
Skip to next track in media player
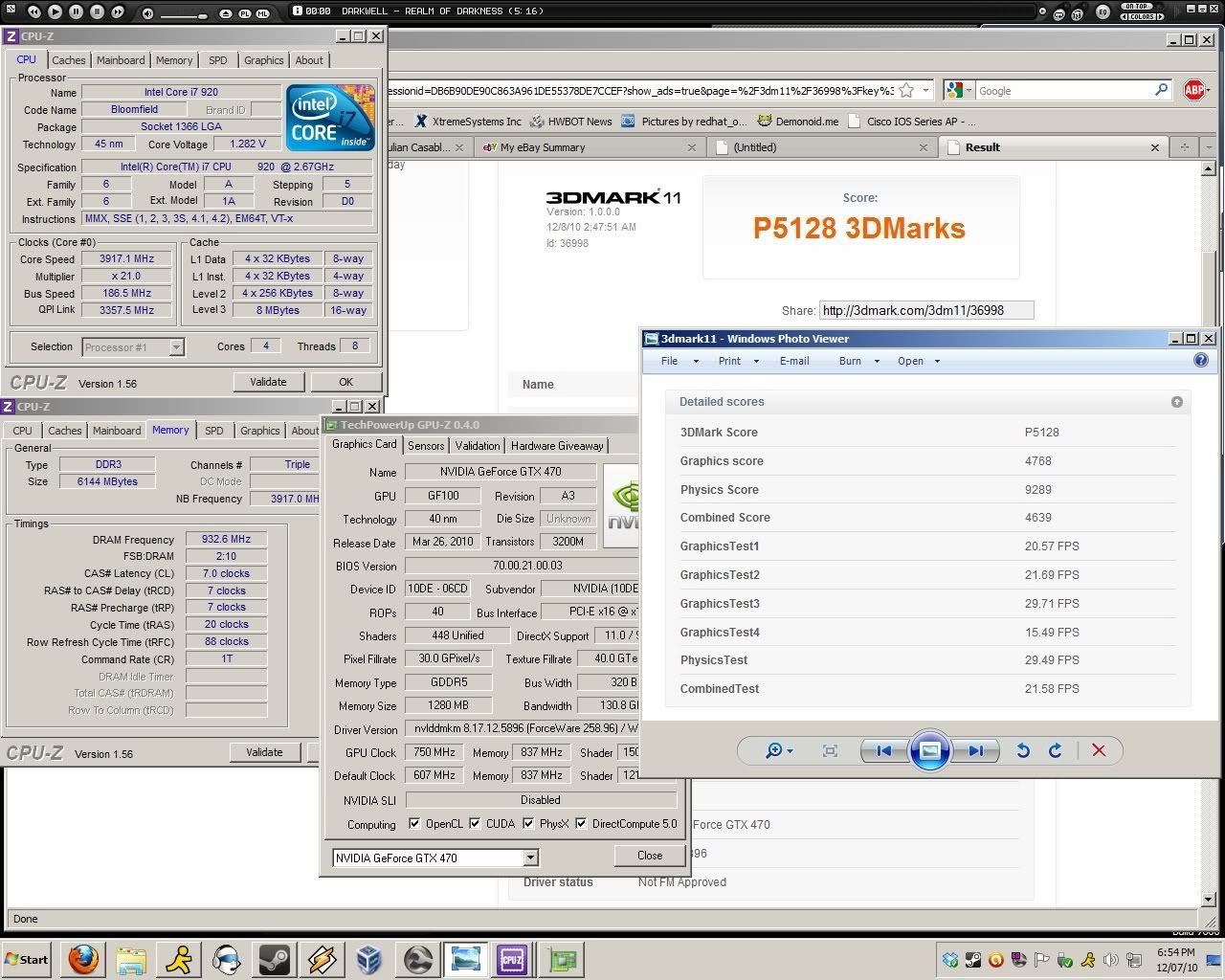(118, 11)
